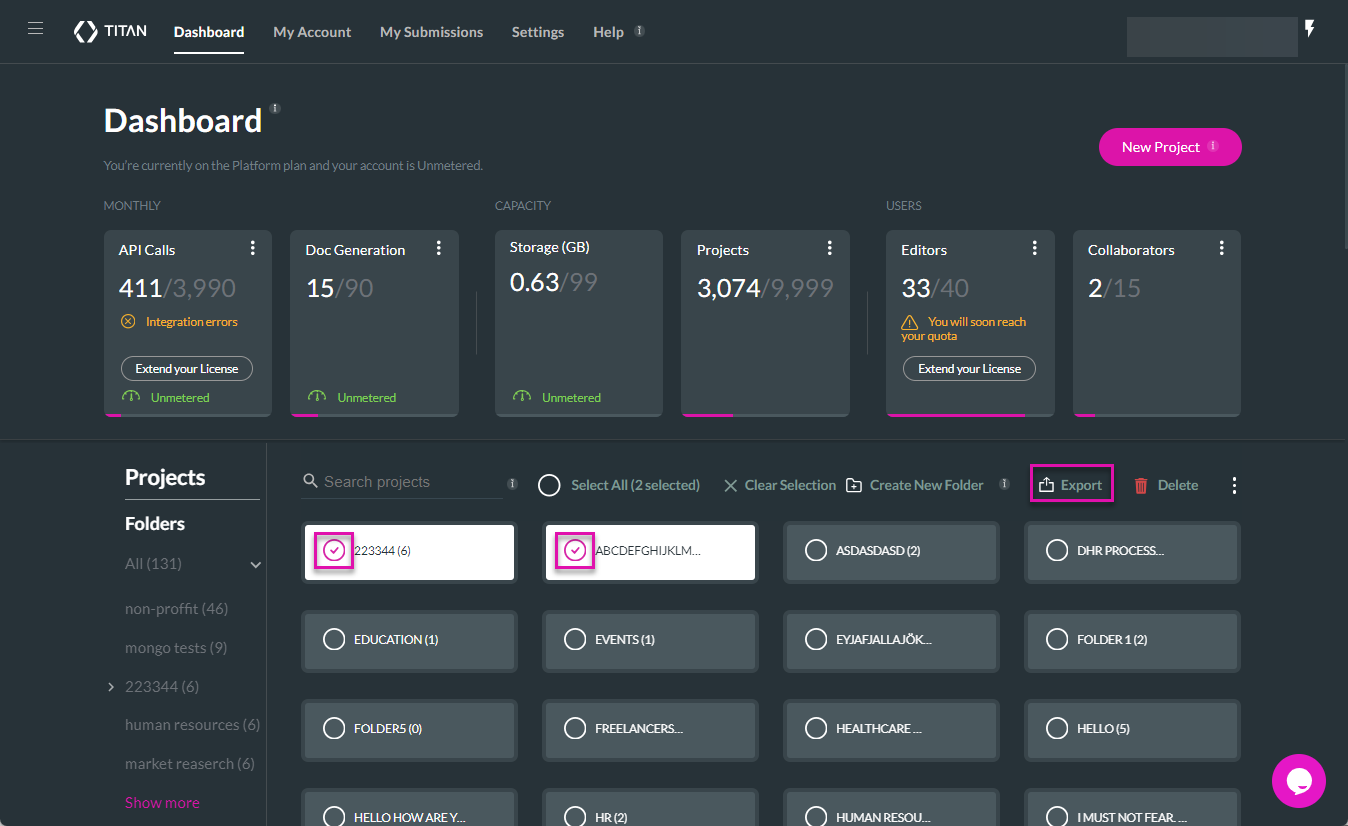Click the Delete trash icon
1348x826 pixels.
point(1141,486)
